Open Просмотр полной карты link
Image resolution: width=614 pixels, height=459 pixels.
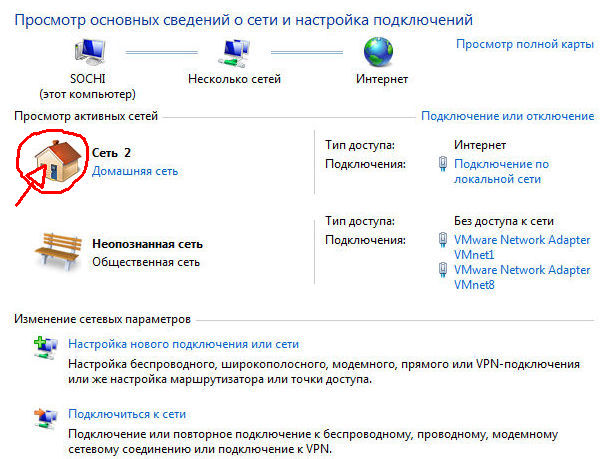[x=525, y=44]
